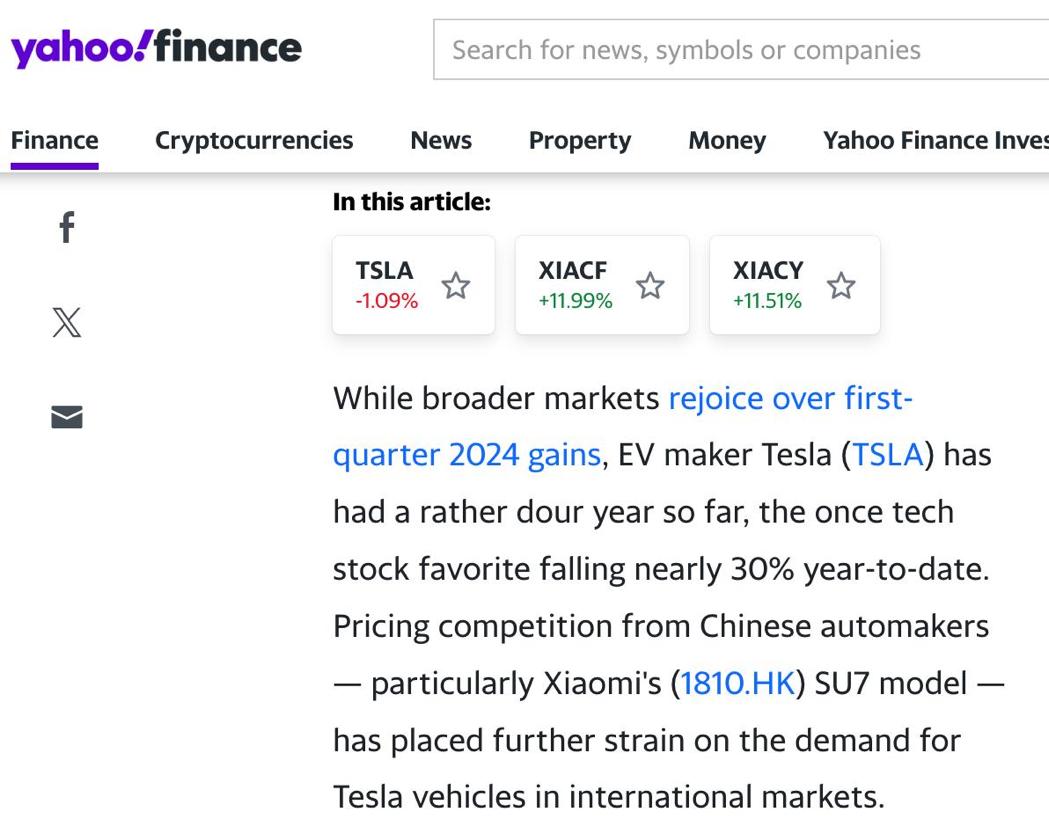The height and width of the screenshot is (834, 1049).
Task: Open the TSLA ticker card
Action: 413,285
